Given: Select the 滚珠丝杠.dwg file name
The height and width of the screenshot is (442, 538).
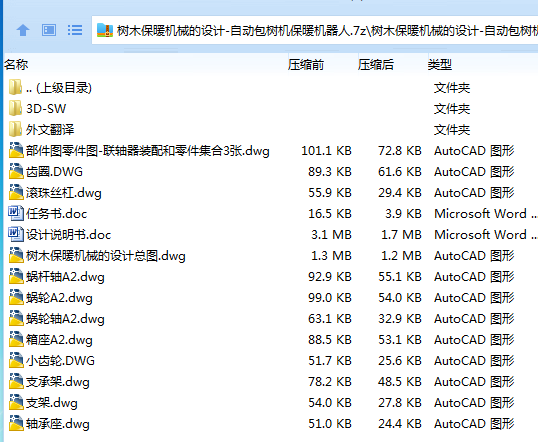Looking at the screenshot, I should click(x=64, y=193).
